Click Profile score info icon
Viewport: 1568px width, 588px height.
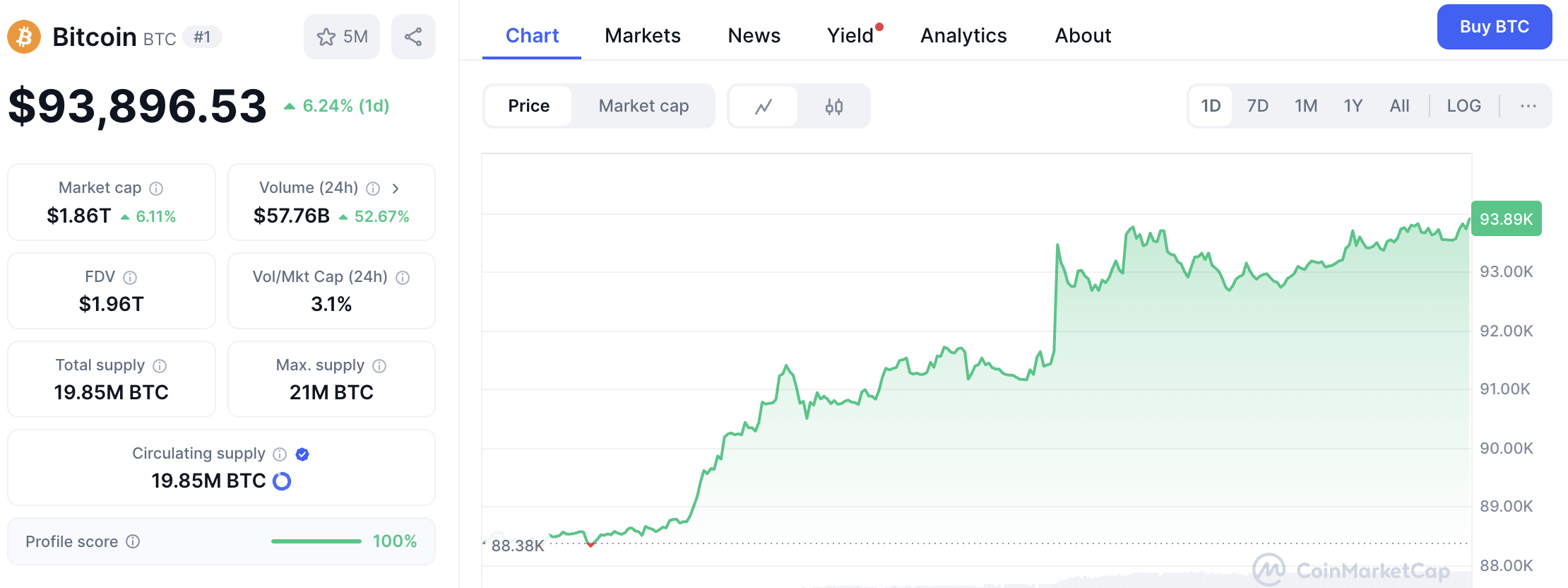click(x=133, y=541)
